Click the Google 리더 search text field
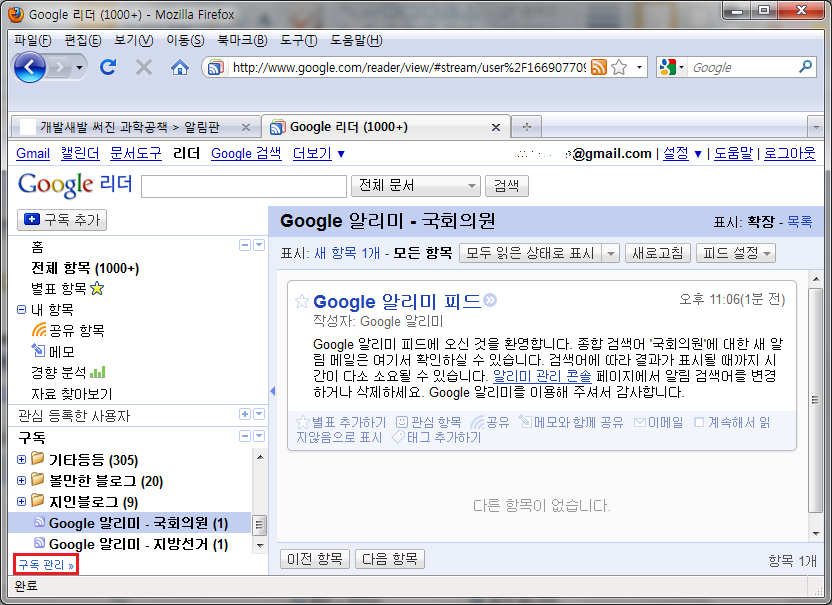 pyautogui.click(x=245, y=186)
